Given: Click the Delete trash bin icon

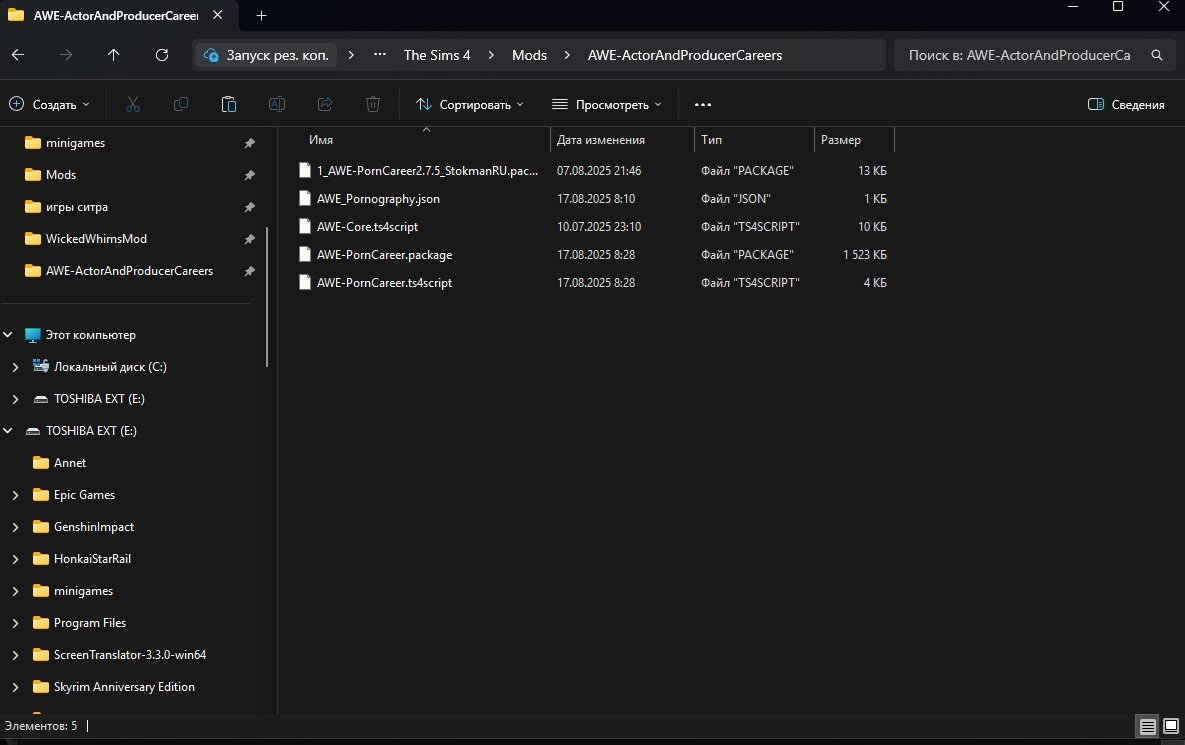Looking at the screenshot, I should [x=373, y=104].
